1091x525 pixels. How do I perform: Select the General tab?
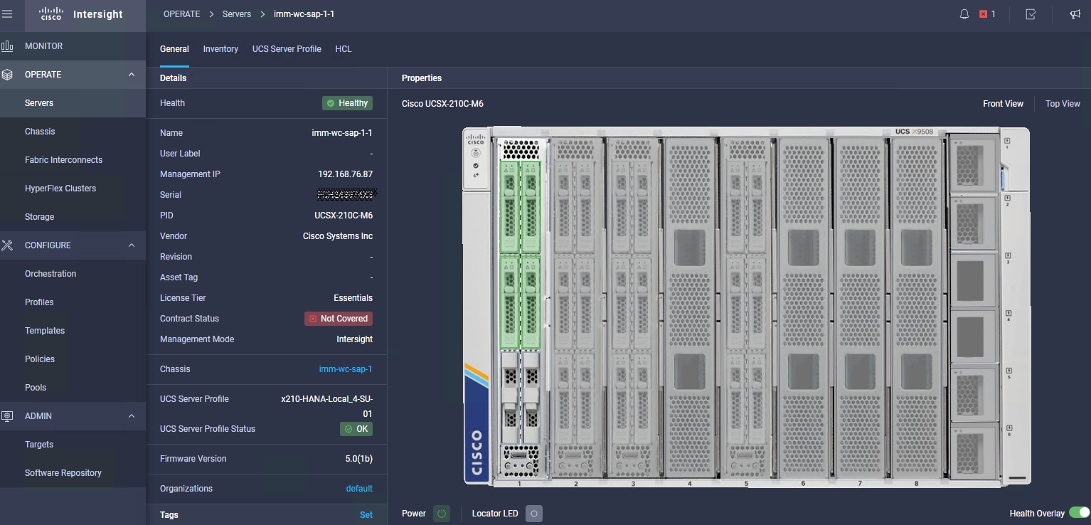pos(174,49)
